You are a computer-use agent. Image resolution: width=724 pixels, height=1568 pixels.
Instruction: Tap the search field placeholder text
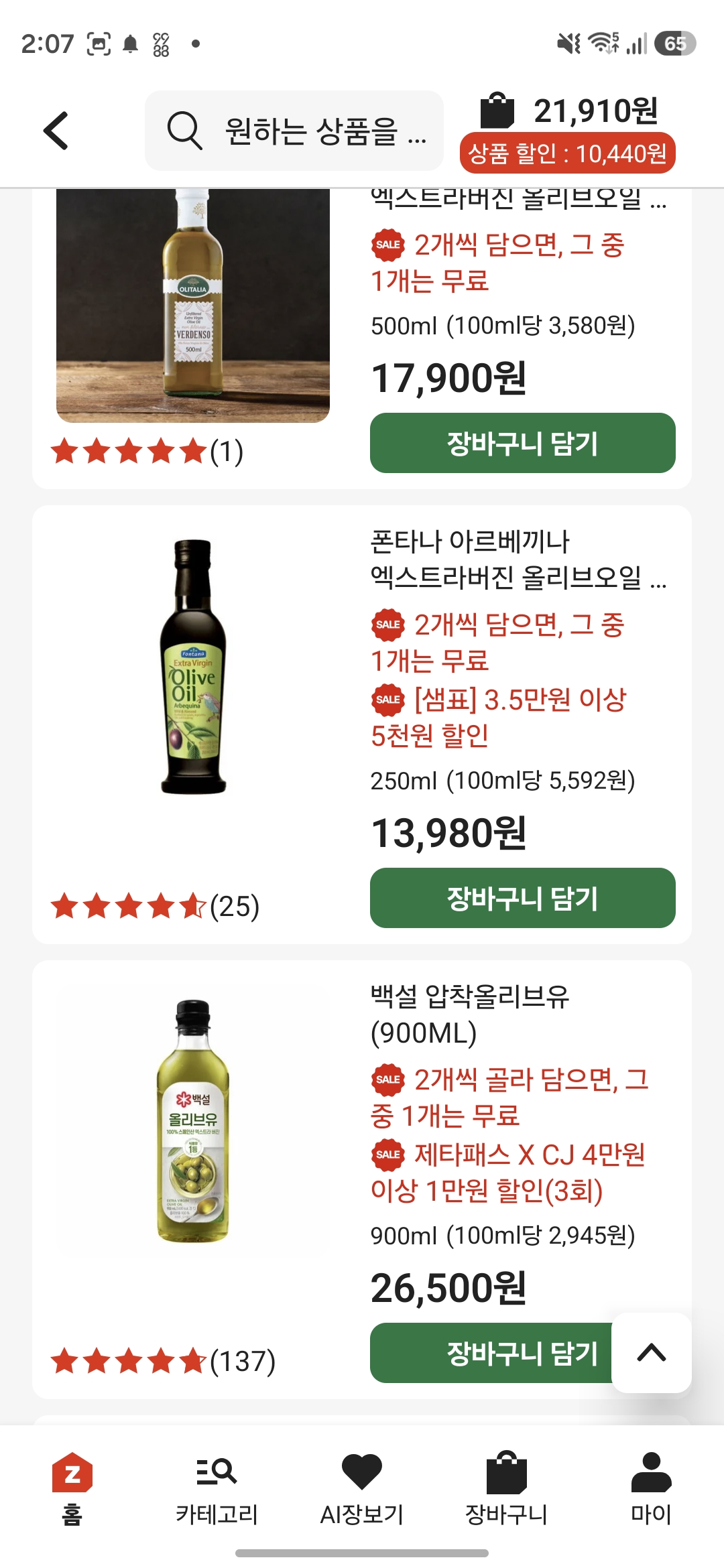click(326, 131)
